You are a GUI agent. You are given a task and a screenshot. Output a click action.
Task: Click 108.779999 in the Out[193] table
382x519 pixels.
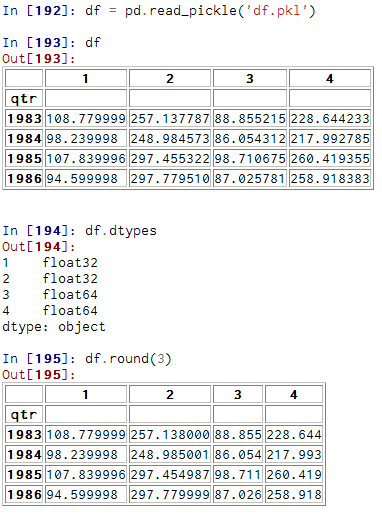[86, 119]
